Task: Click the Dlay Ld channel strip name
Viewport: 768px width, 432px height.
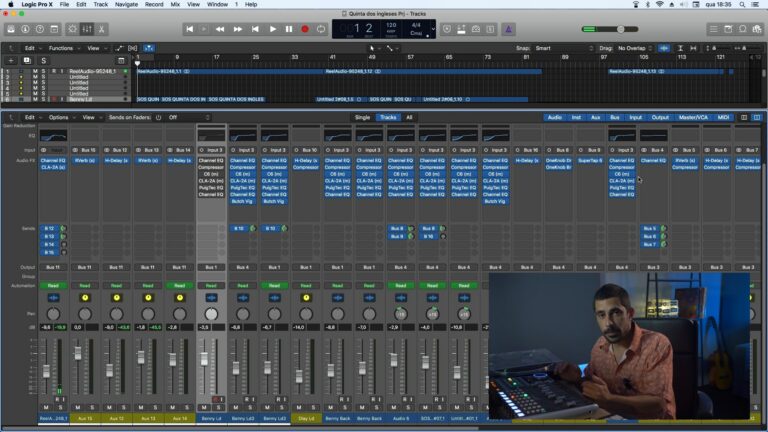Action: (306, 419)
